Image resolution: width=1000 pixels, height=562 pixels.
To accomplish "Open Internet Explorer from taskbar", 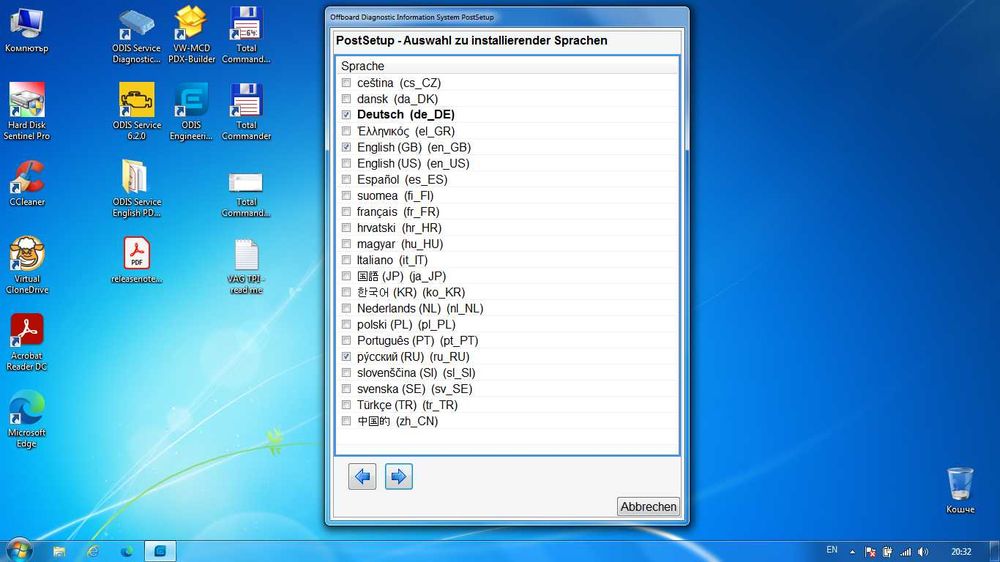I will pos(93,551).
